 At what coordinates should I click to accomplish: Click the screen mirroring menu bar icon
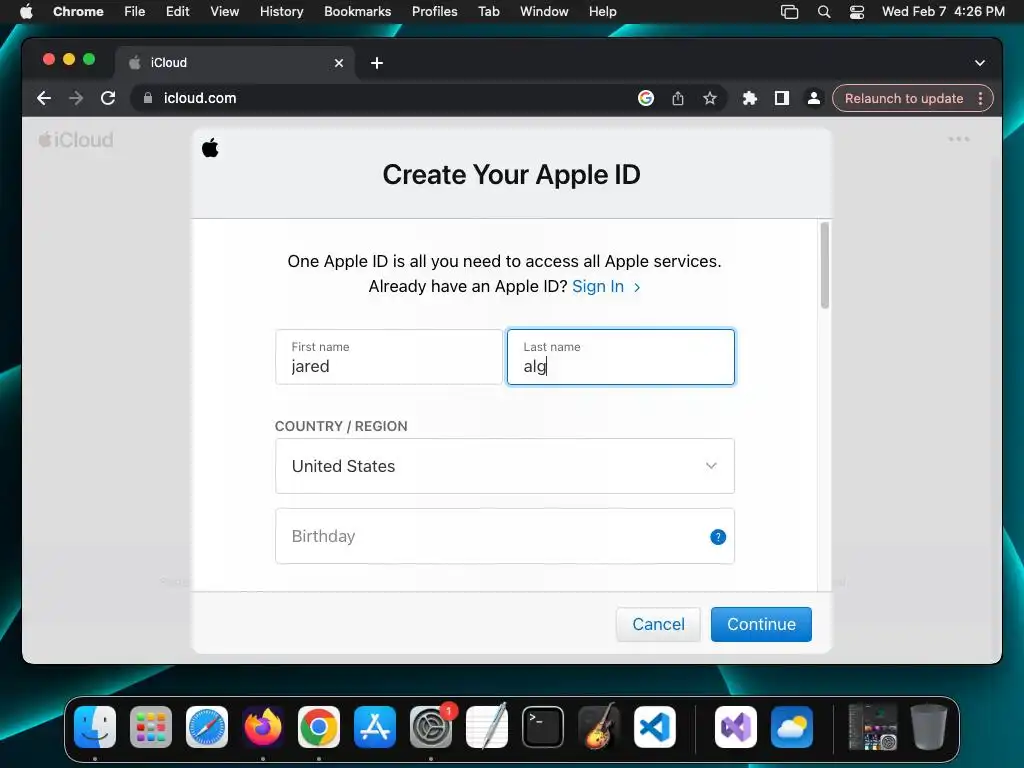tap(790, 12)
